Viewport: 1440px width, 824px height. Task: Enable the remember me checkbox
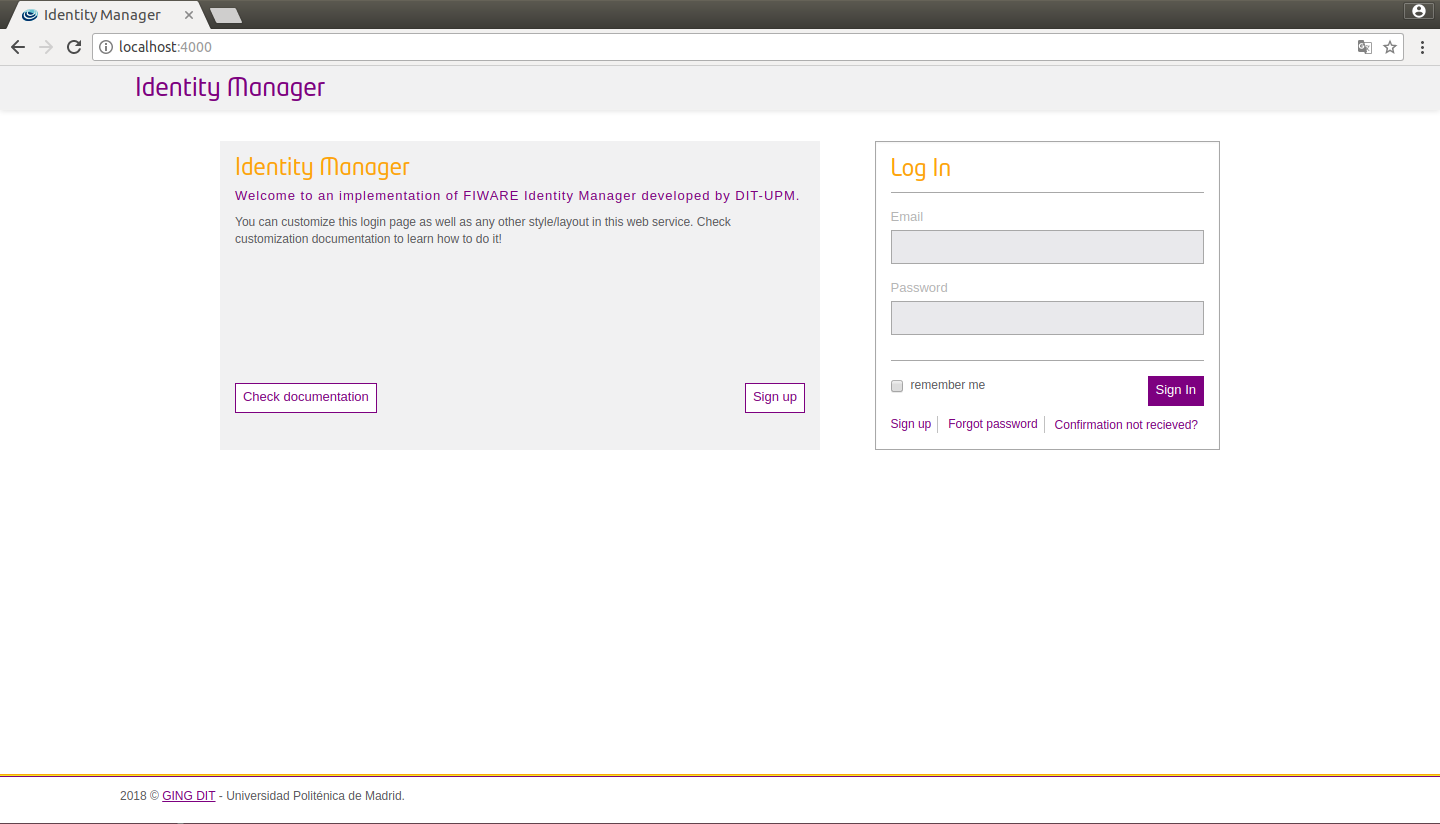pos(897,386)
